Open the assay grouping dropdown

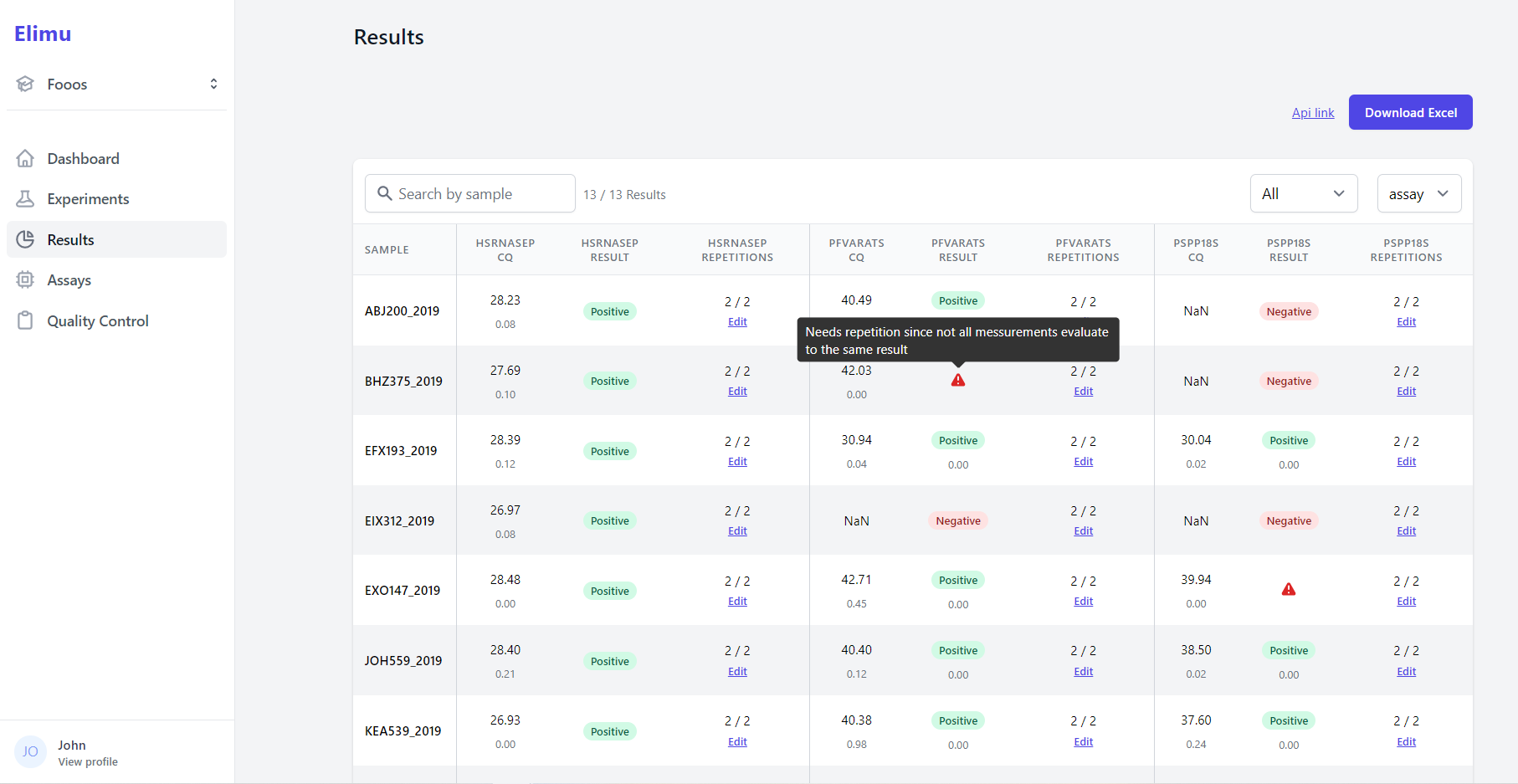click(1419, 193)
